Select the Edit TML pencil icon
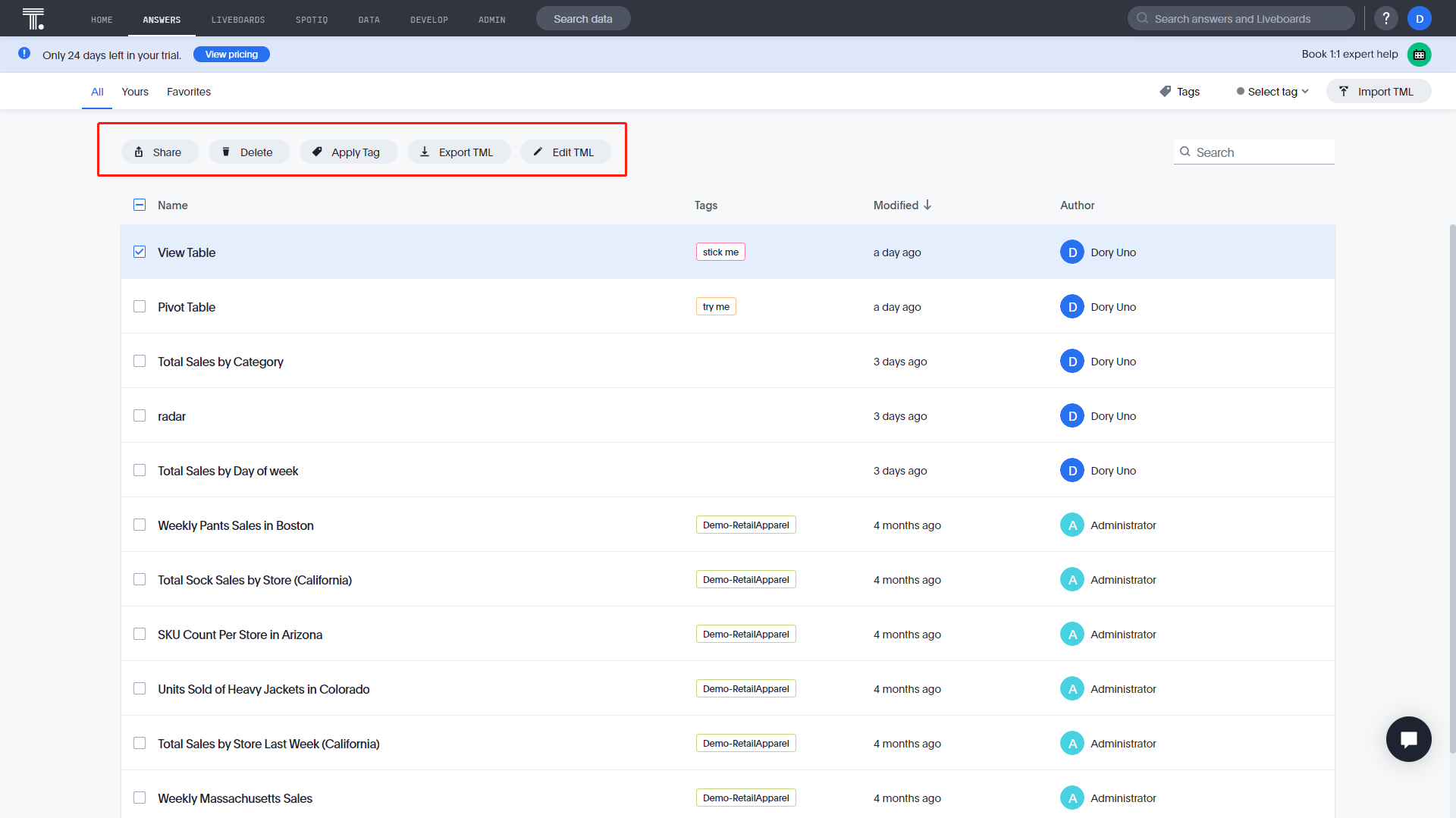The width and height of the screenshot is (1456, 818). coord(538,152)
